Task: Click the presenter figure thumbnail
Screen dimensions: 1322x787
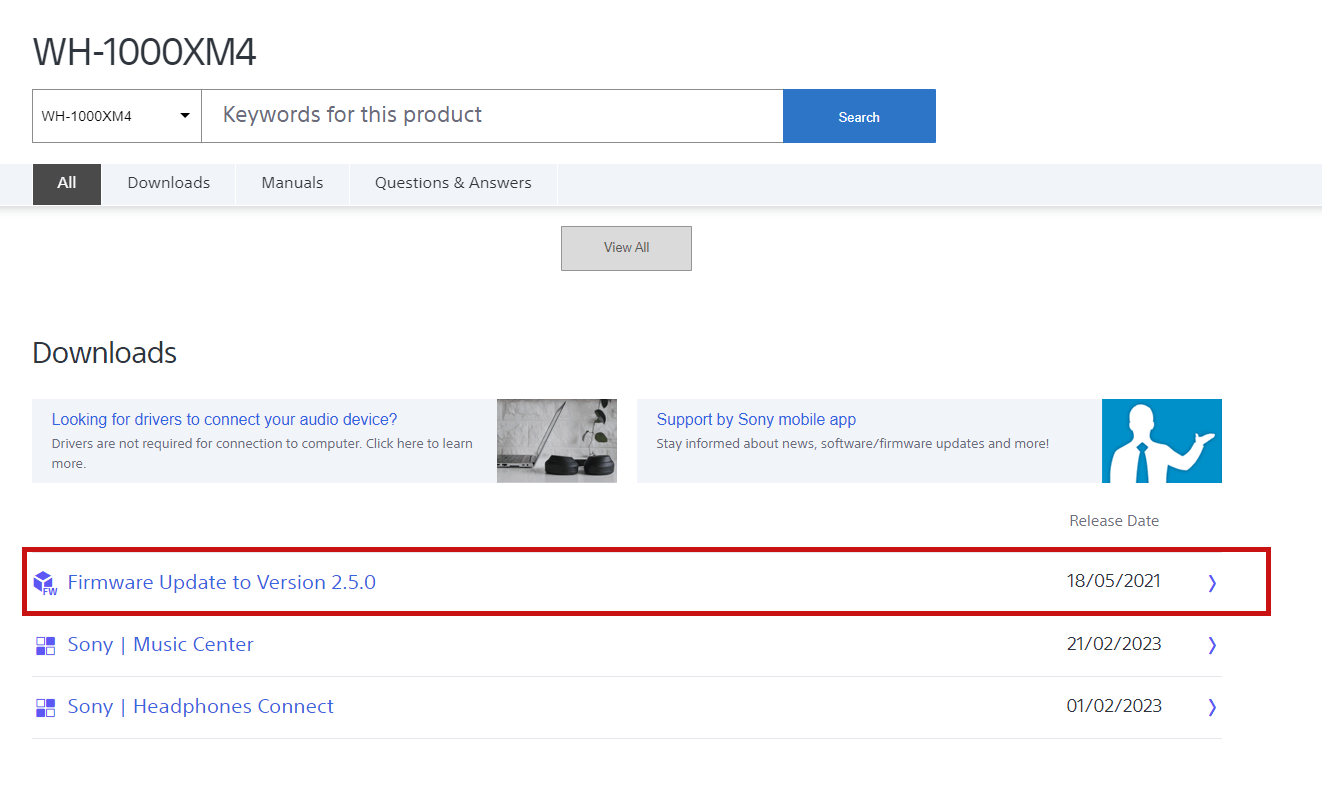Action: (1162, 441)
